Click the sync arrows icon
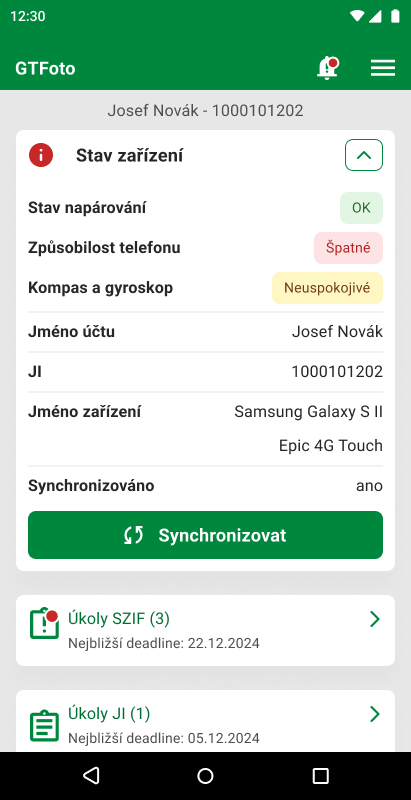Screen dimensions: 411x800 click(134, 535)
